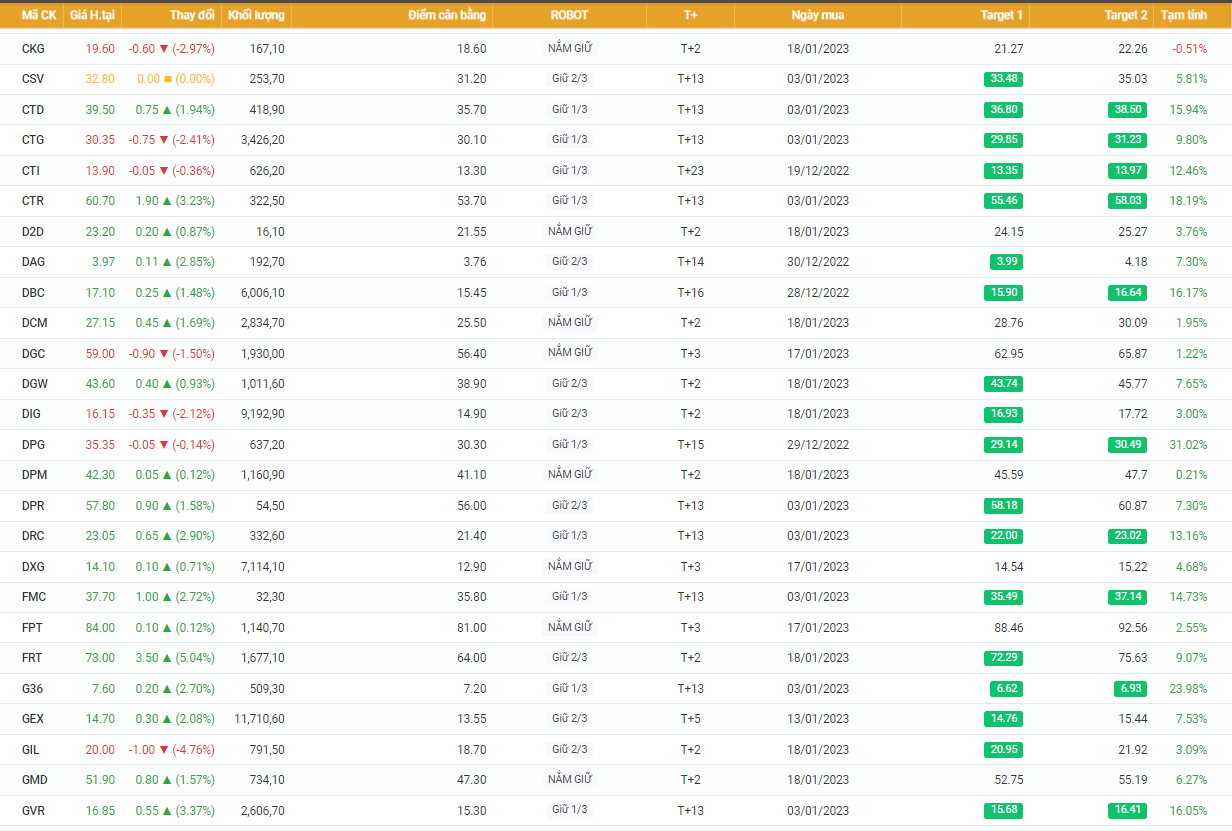Sort by the Khối lượng column header

pos(256,15)
